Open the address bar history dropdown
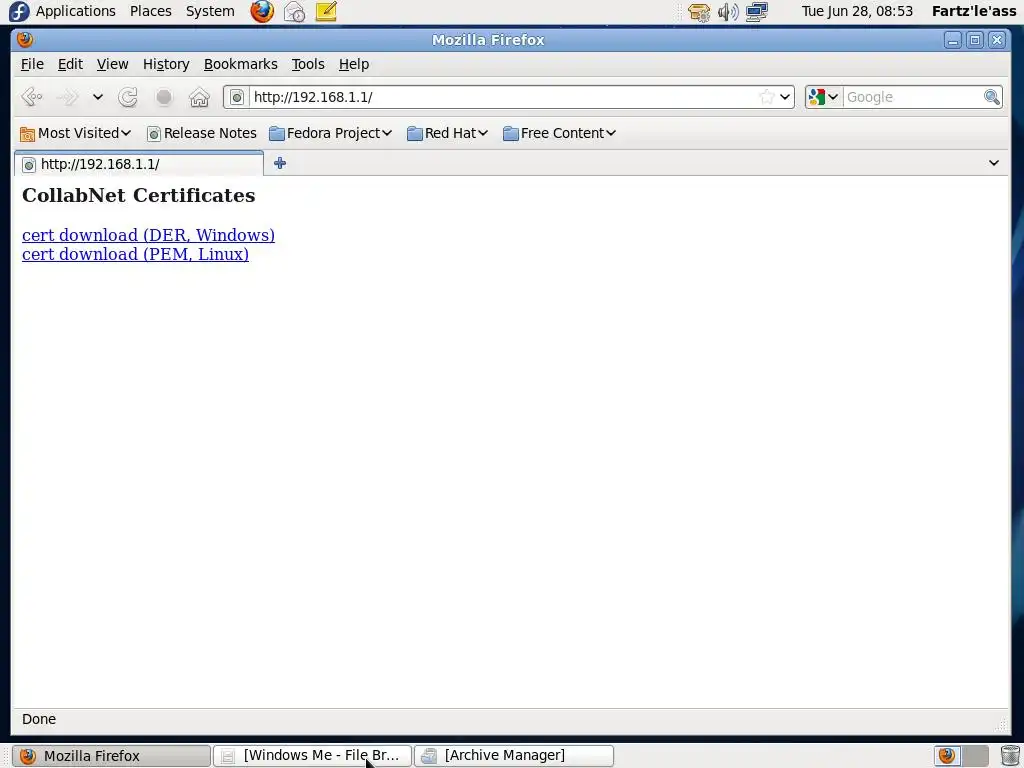1024x768 pixels. 785,97
